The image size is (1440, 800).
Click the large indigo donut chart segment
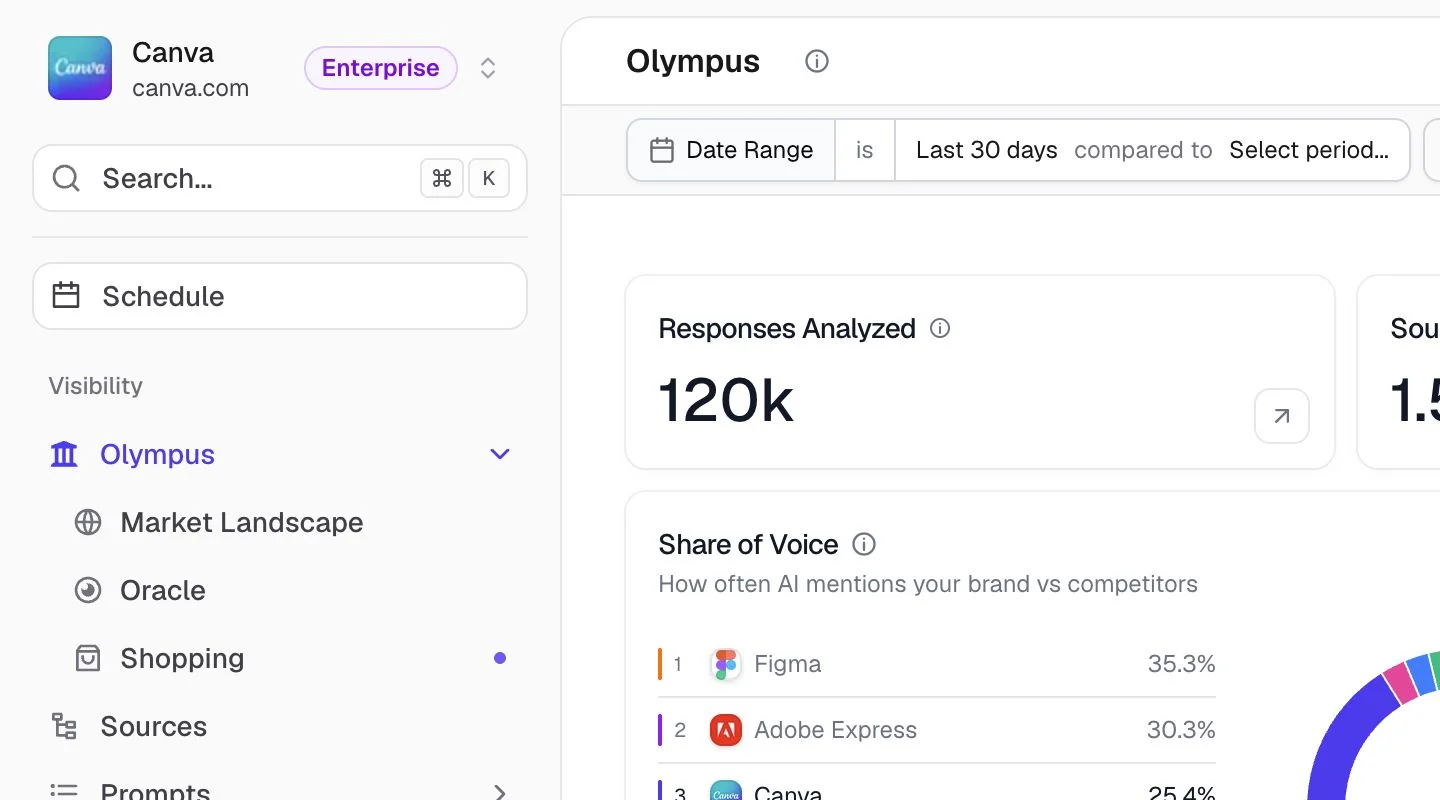[x=1345, y=740]
